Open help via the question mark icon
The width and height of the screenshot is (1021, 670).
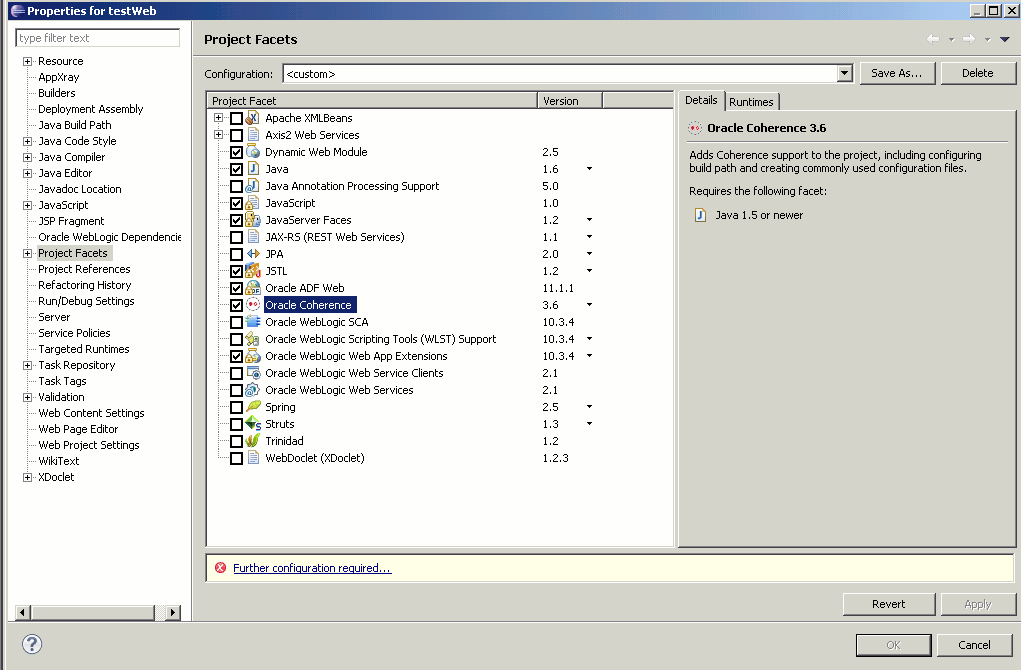(x=32, y=644)
